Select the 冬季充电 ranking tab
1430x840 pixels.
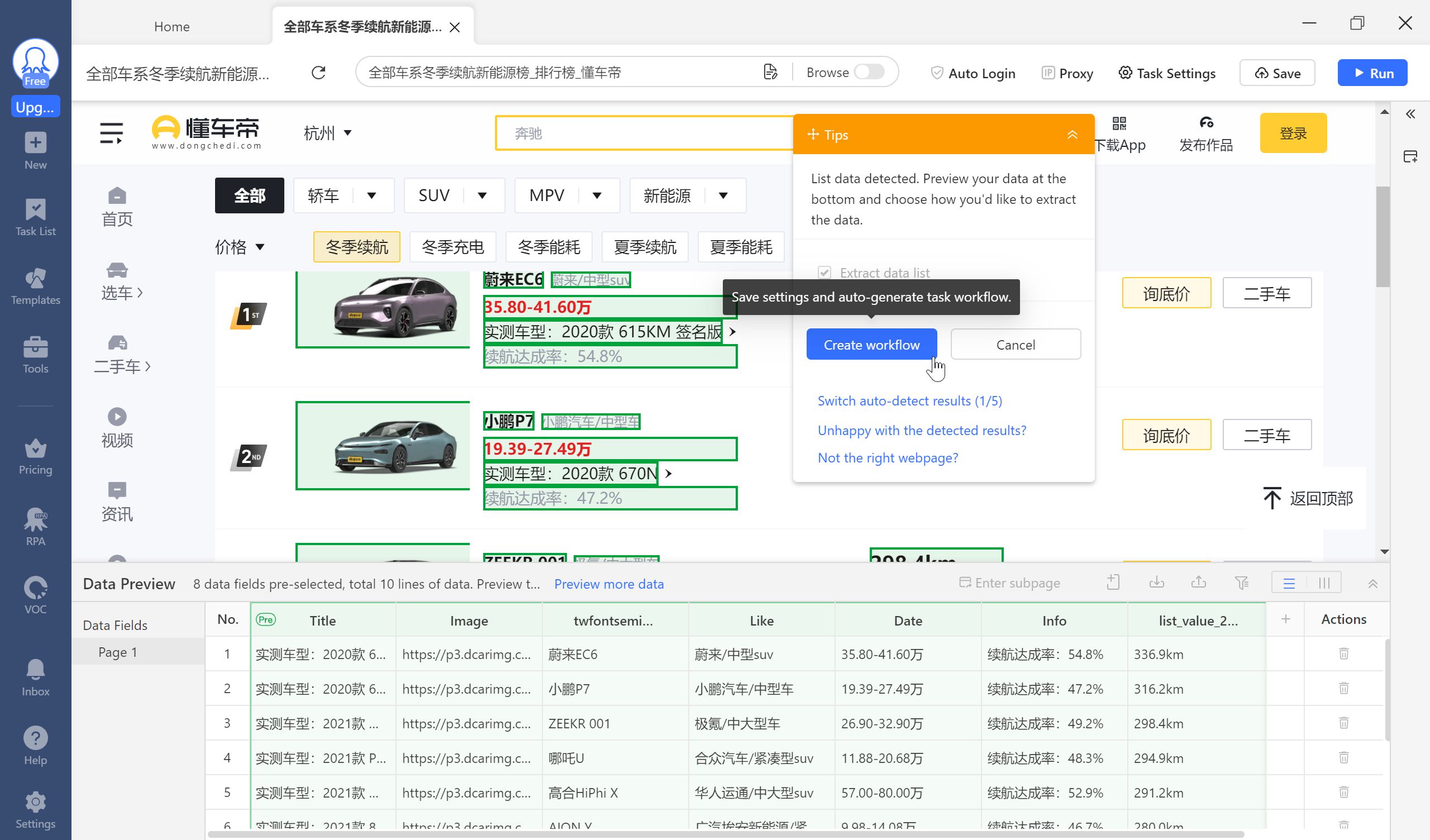tap(452, 247)
